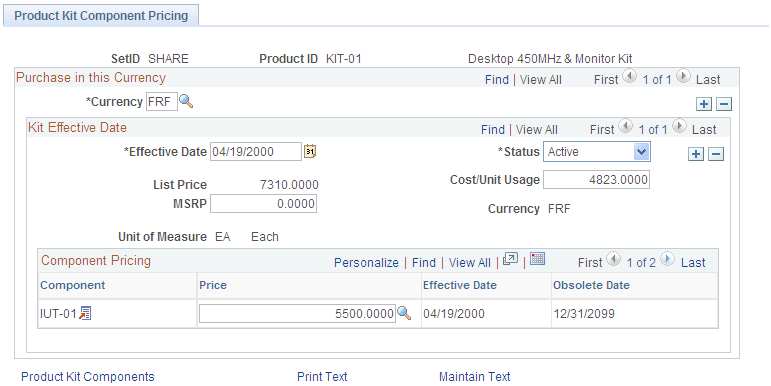Open the Print Text link
The image size is (771, 386).
(x=322, y=377)
